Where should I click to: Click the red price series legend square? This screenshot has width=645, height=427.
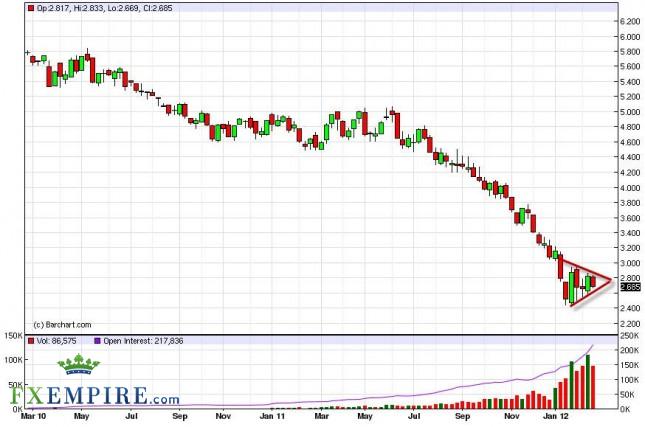31,8
